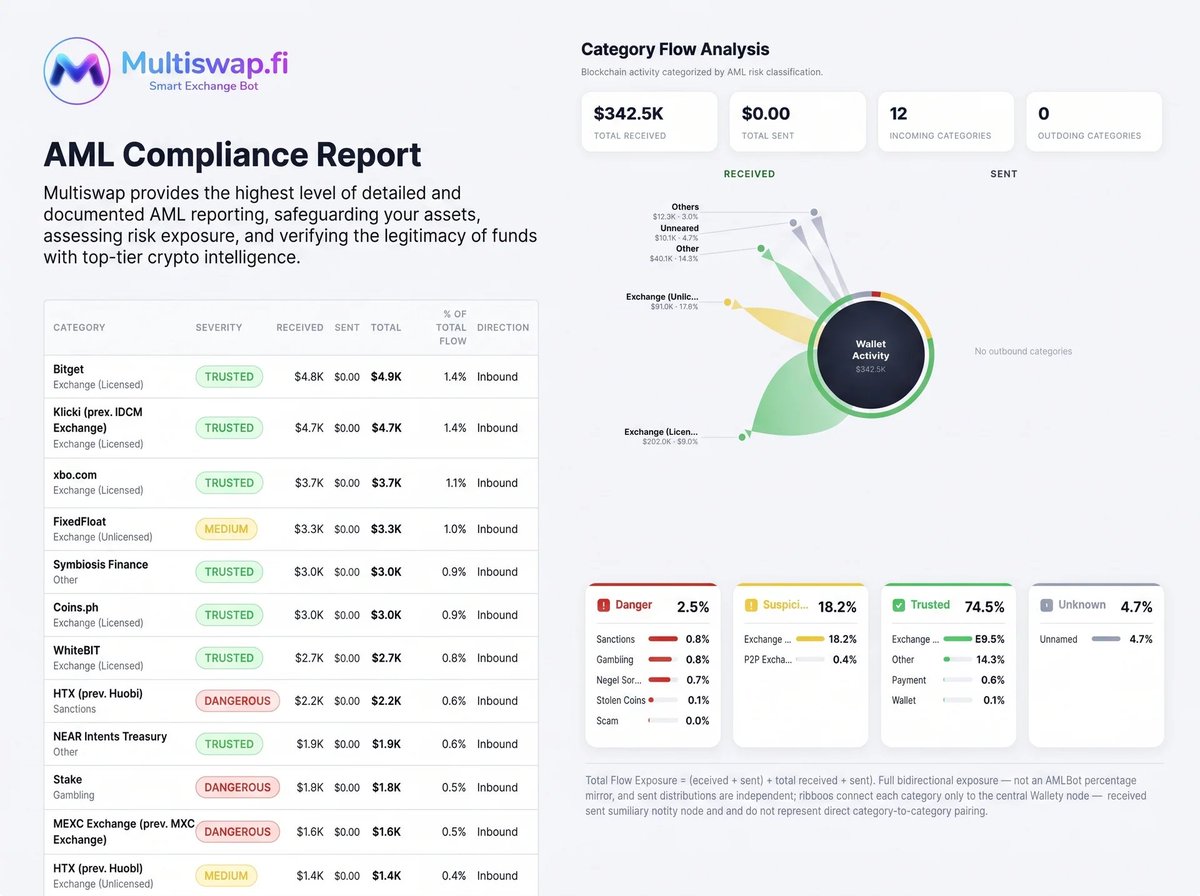Click the DANGEROUS badge in the Stake row

(x=237, y=787)
